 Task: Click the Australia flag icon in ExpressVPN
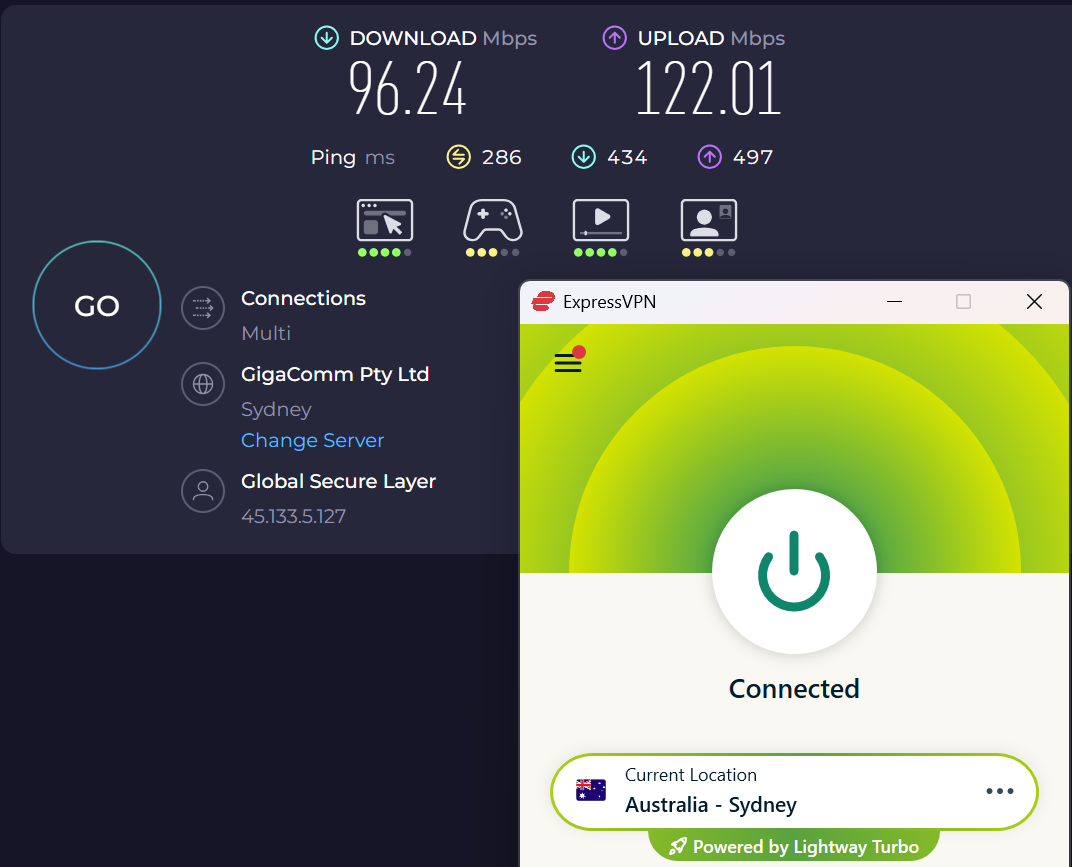click(x=591, y=790)
